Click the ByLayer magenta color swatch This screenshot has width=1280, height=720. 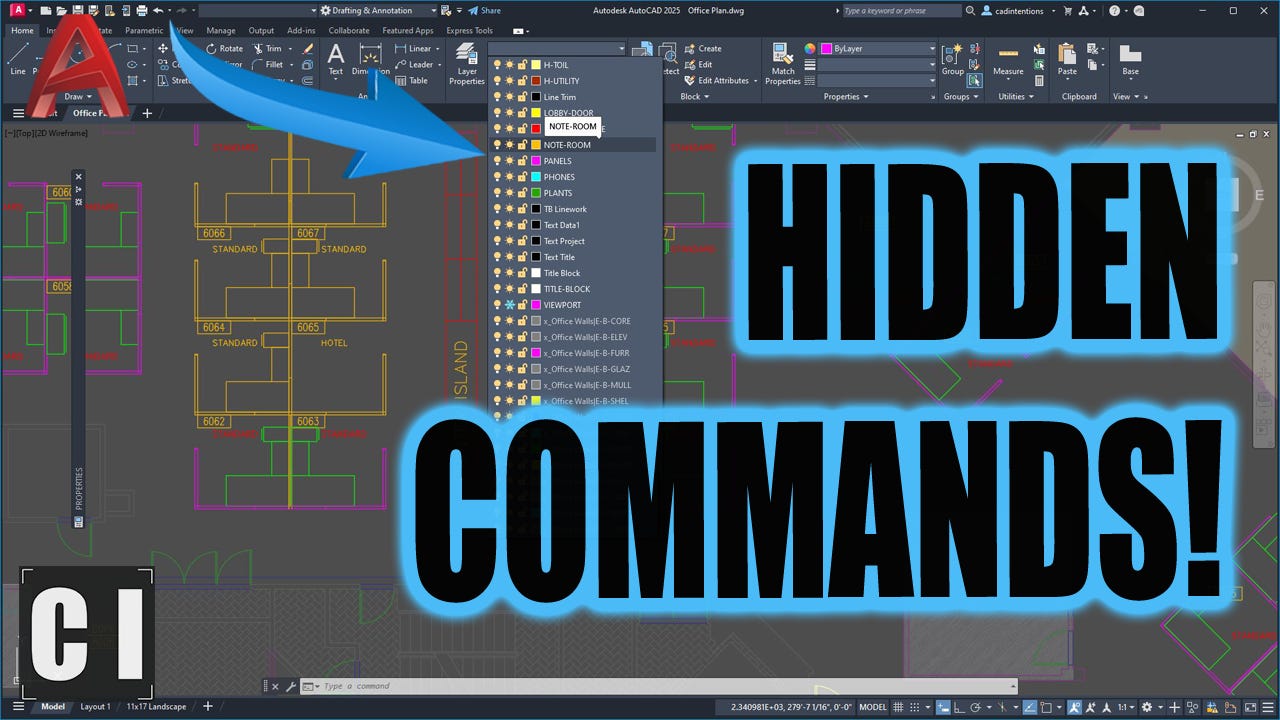pyautogui.click(x=827, y=48)
